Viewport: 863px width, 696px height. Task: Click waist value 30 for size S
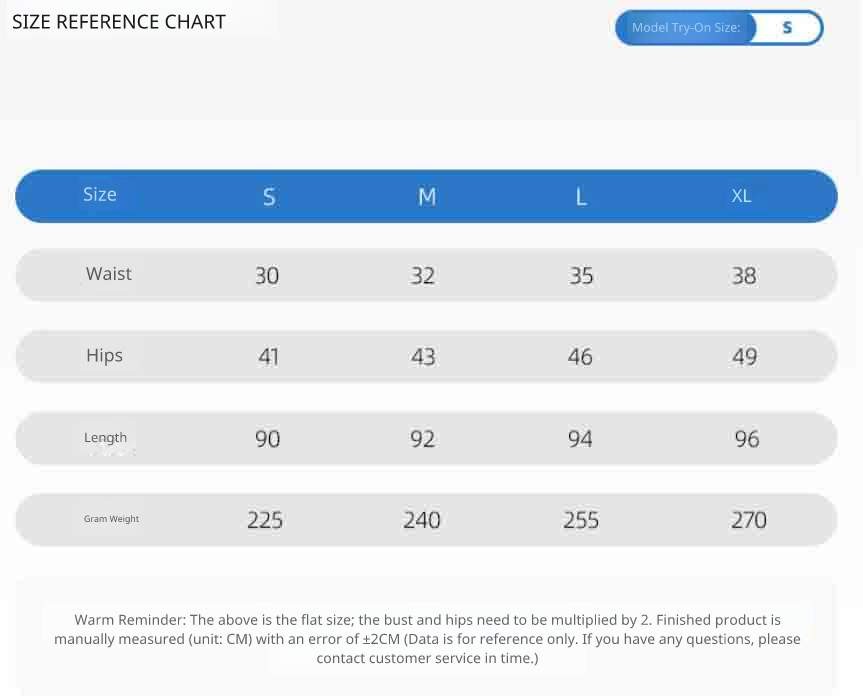click(x=267, y=276)
